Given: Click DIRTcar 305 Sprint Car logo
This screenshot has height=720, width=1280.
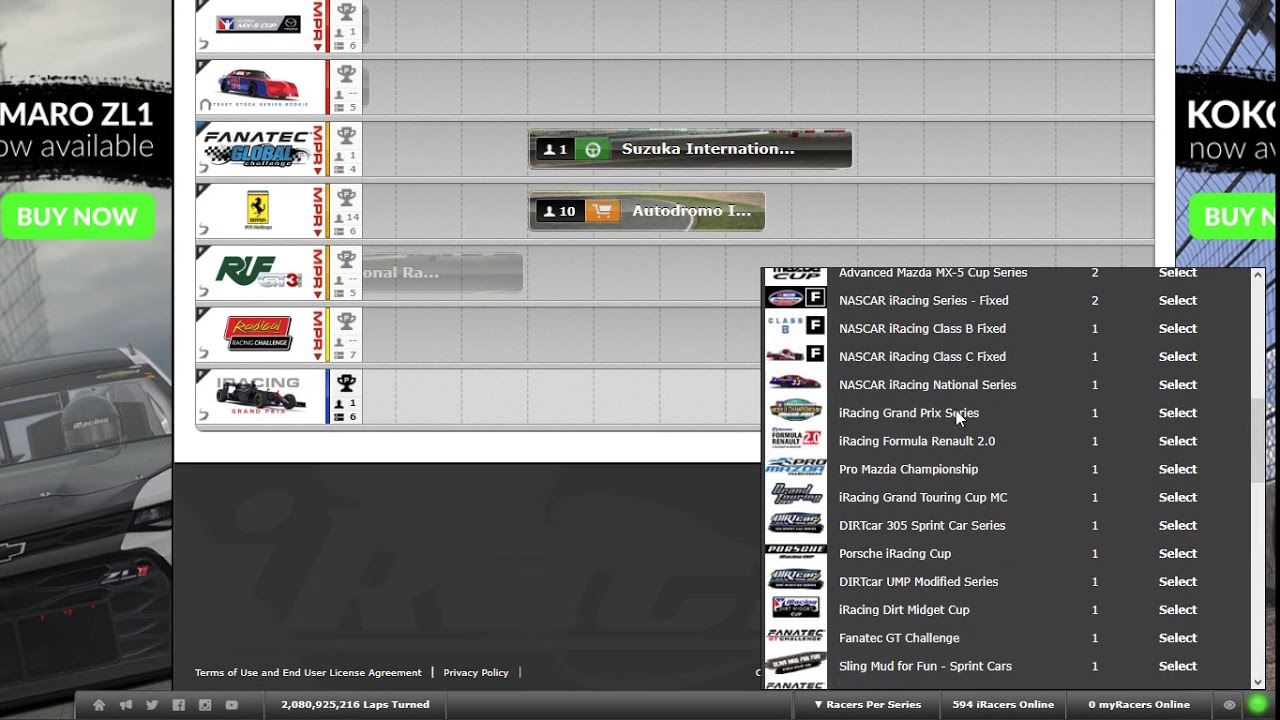Looking at the screenshot, I should (795, 523).
